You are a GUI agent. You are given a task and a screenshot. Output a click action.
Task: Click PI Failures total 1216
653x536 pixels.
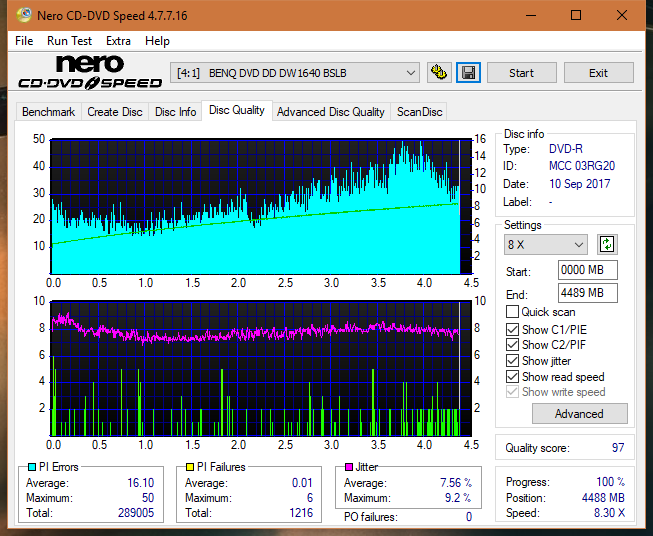pyautogui.click(x=301, y=513)
